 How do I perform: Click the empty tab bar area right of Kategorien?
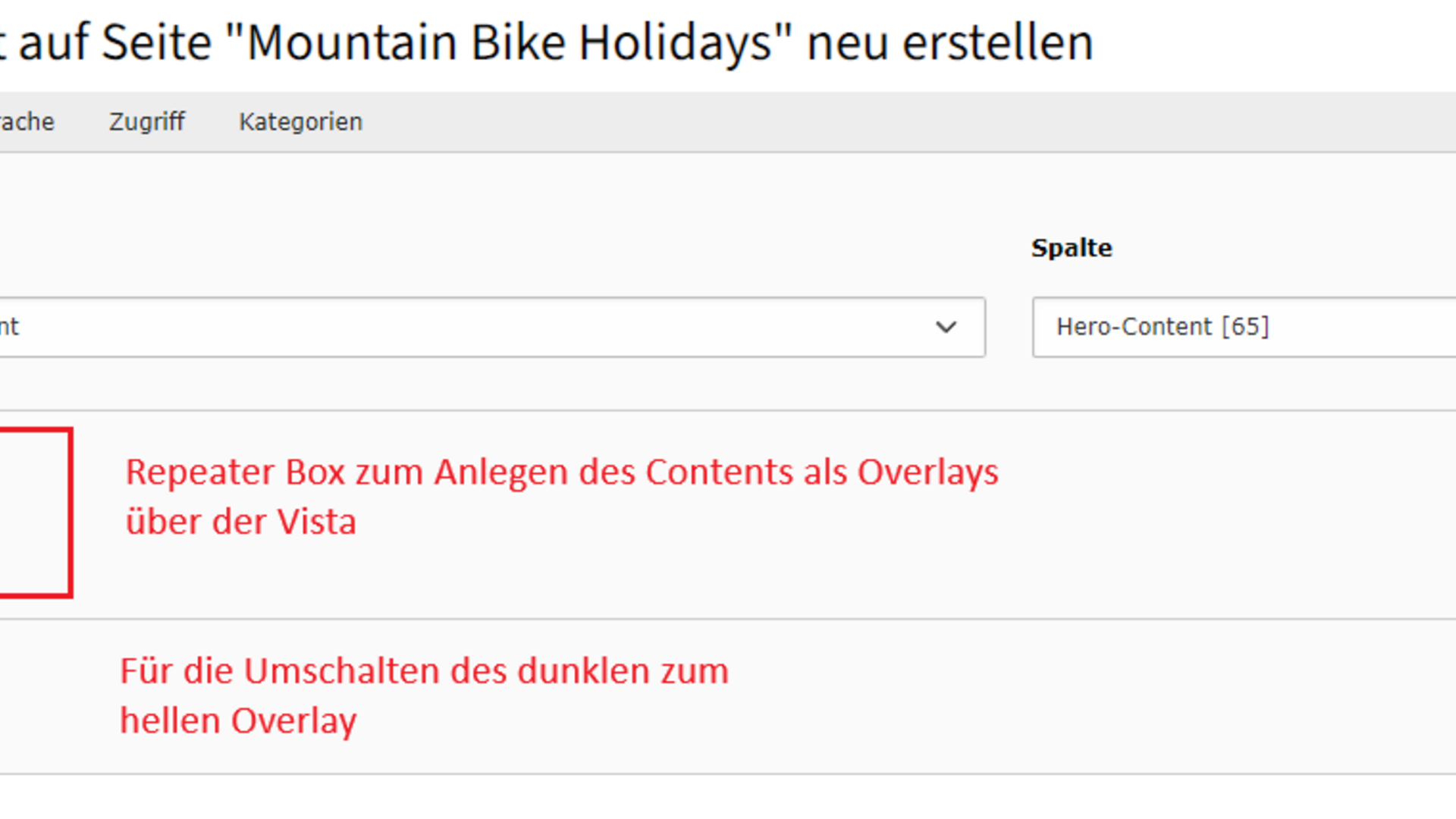click(910, 121)
